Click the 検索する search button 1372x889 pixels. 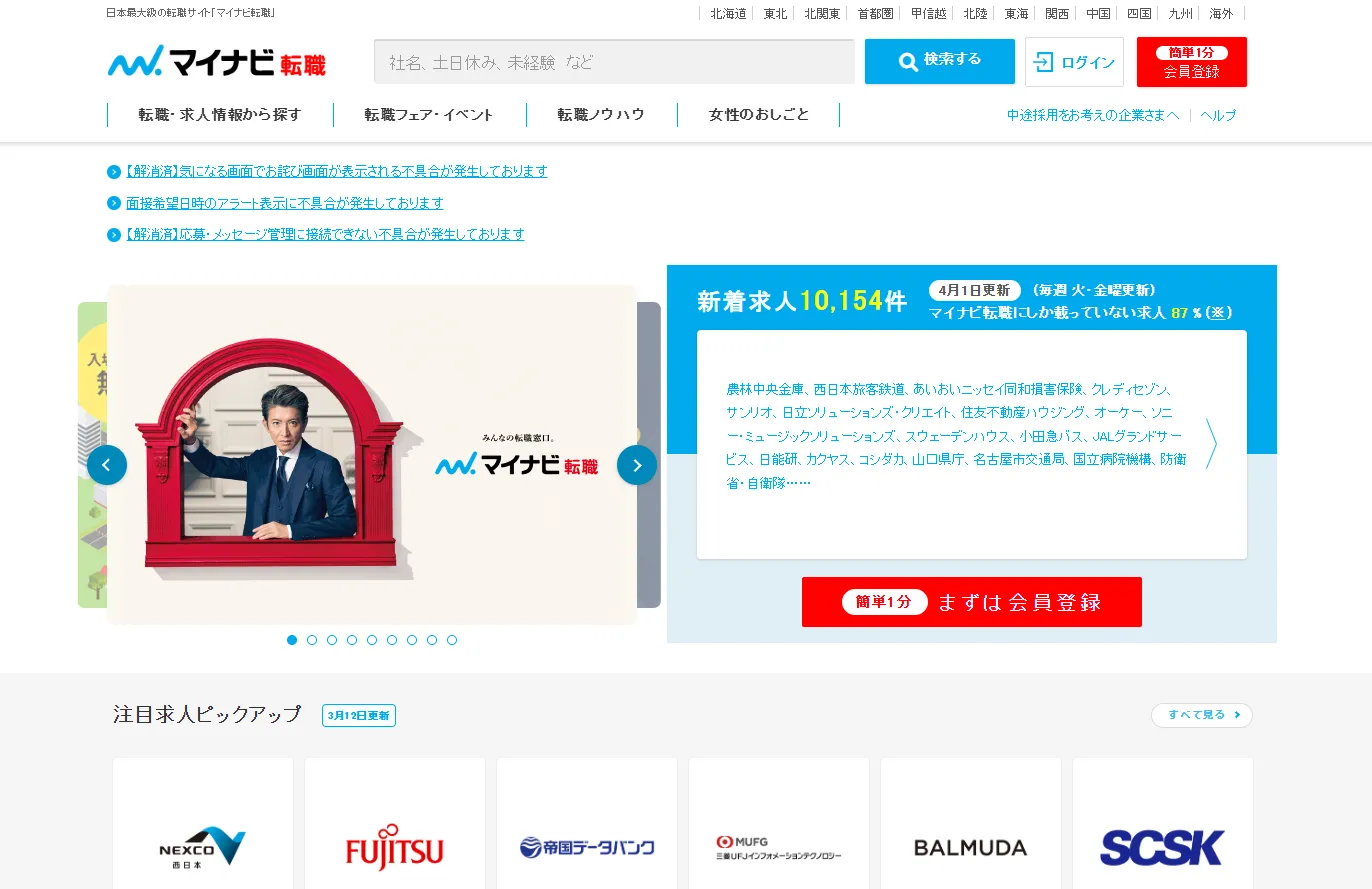pyautogui.click(x=940, y=61)
